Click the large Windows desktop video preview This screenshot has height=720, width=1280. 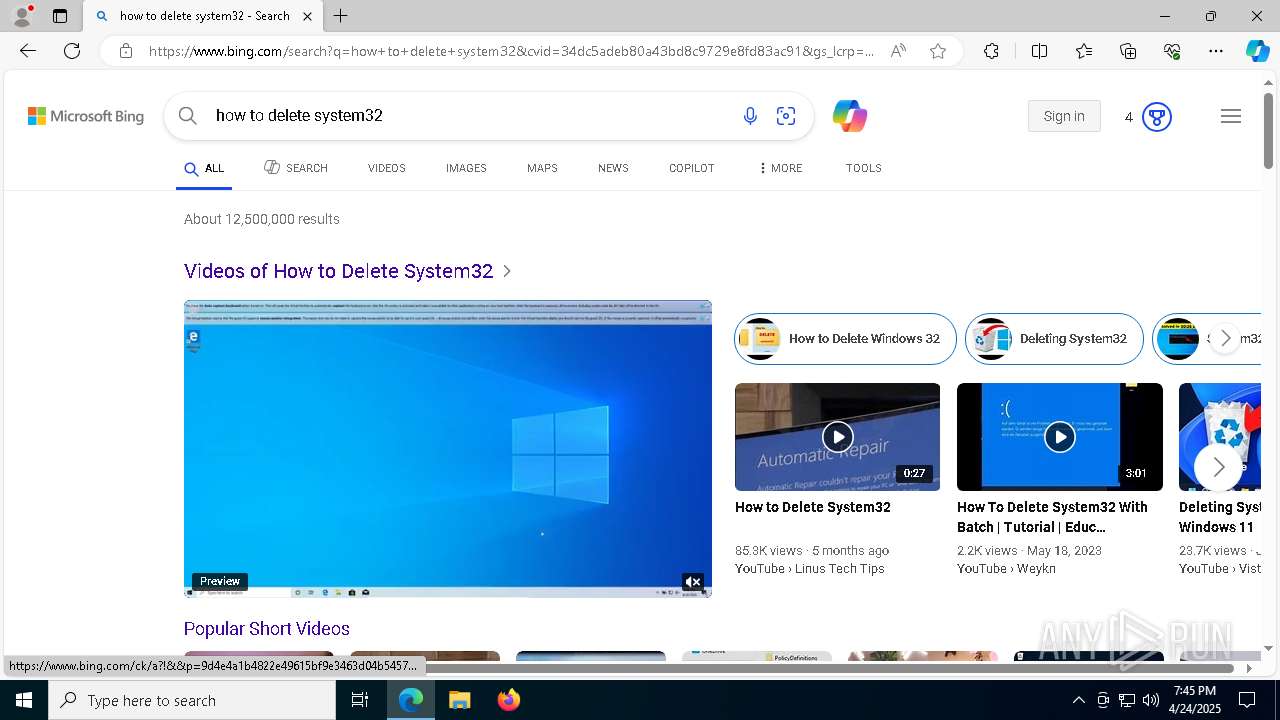click(x=448, y=449)
